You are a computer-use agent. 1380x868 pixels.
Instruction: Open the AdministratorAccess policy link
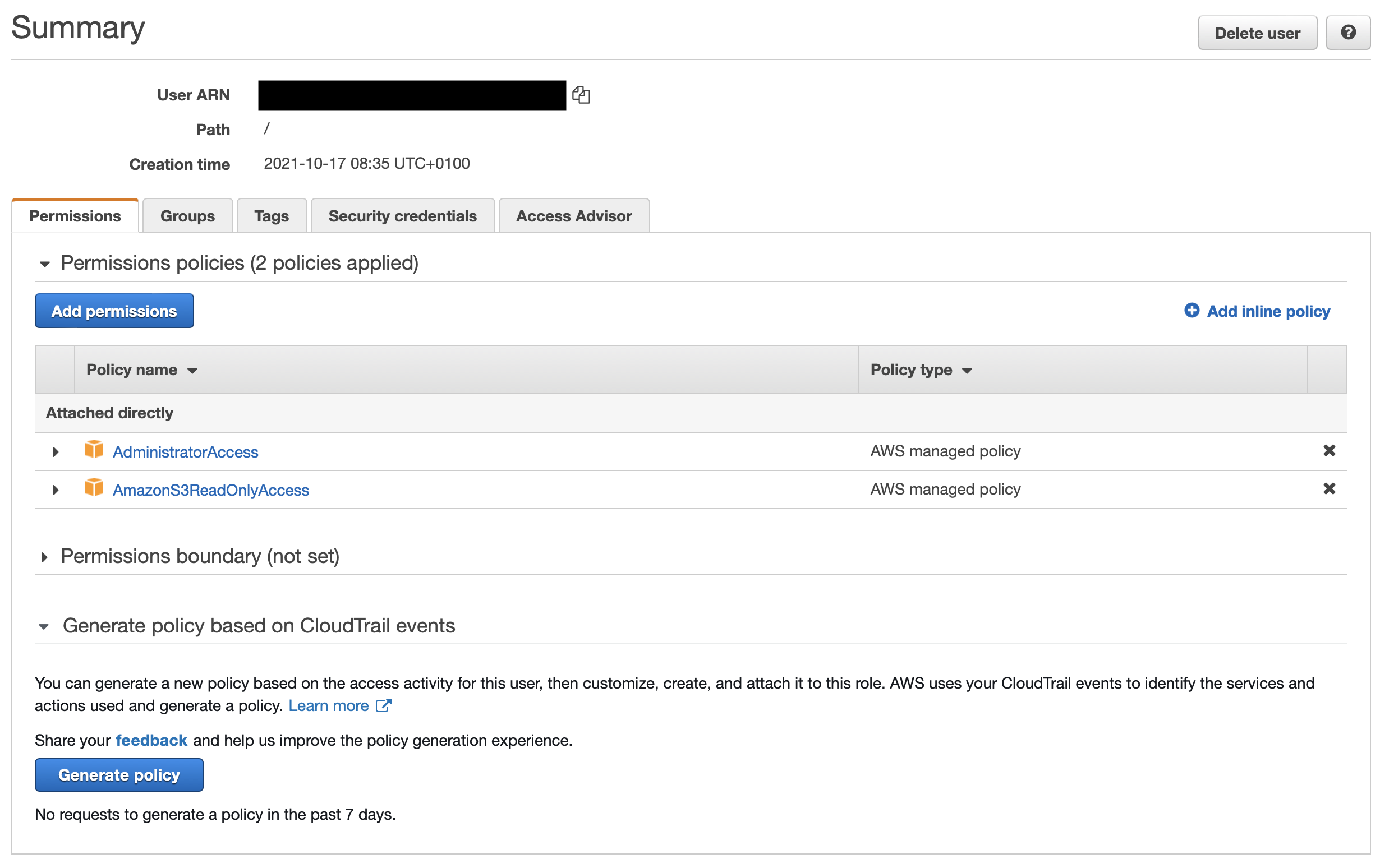click(185, 452)
